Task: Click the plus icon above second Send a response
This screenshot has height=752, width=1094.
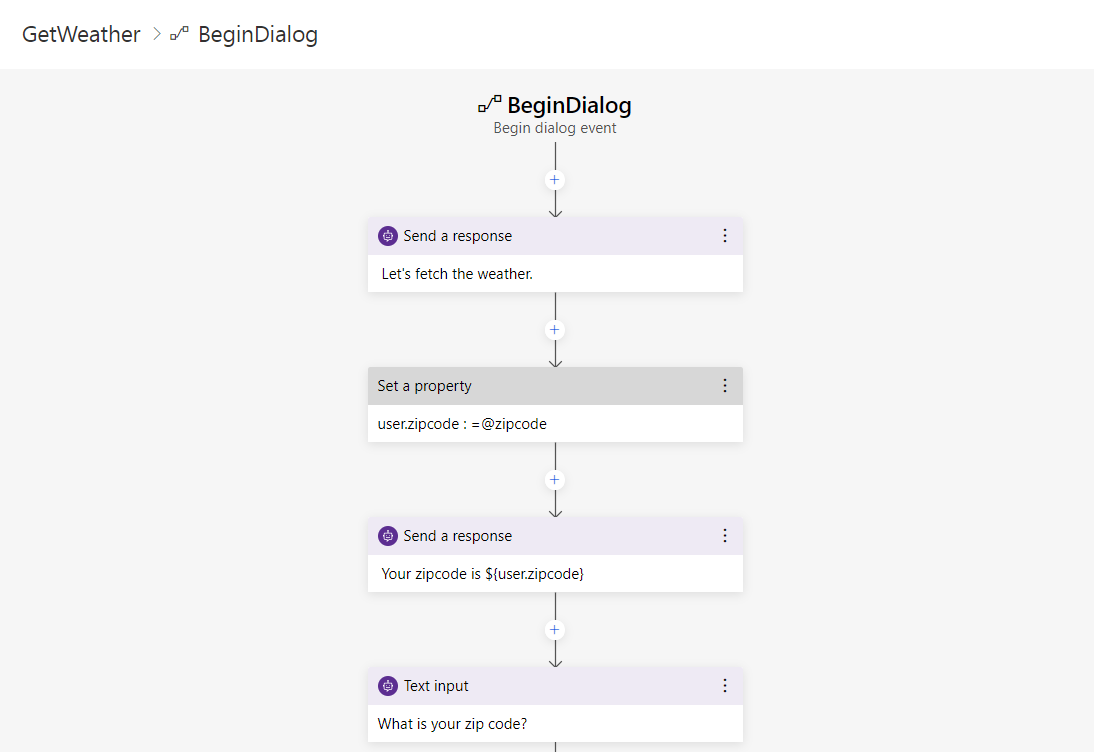Action: coord(555,479)
